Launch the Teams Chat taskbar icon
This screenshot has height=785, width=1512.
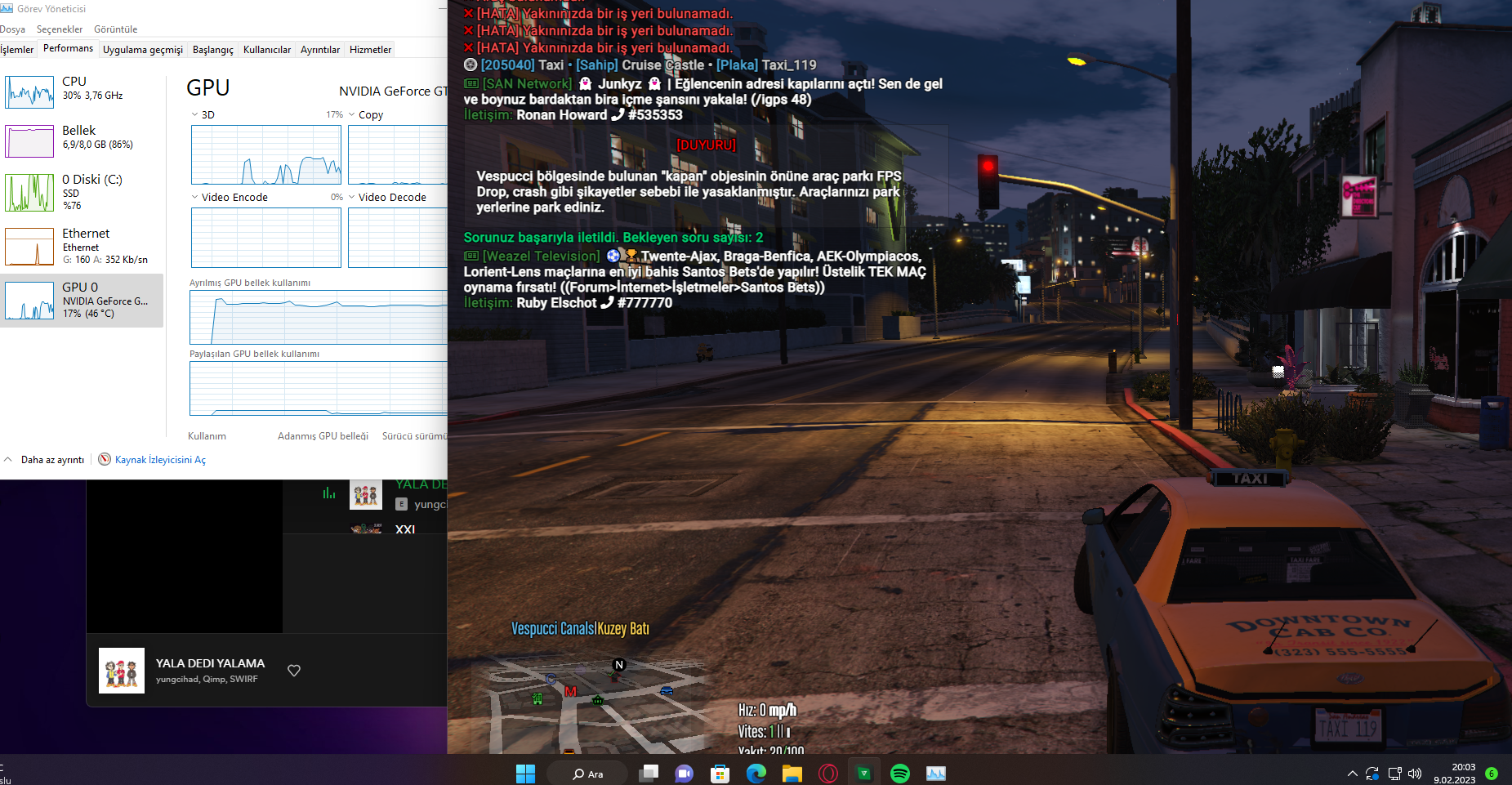pos(684,774)
